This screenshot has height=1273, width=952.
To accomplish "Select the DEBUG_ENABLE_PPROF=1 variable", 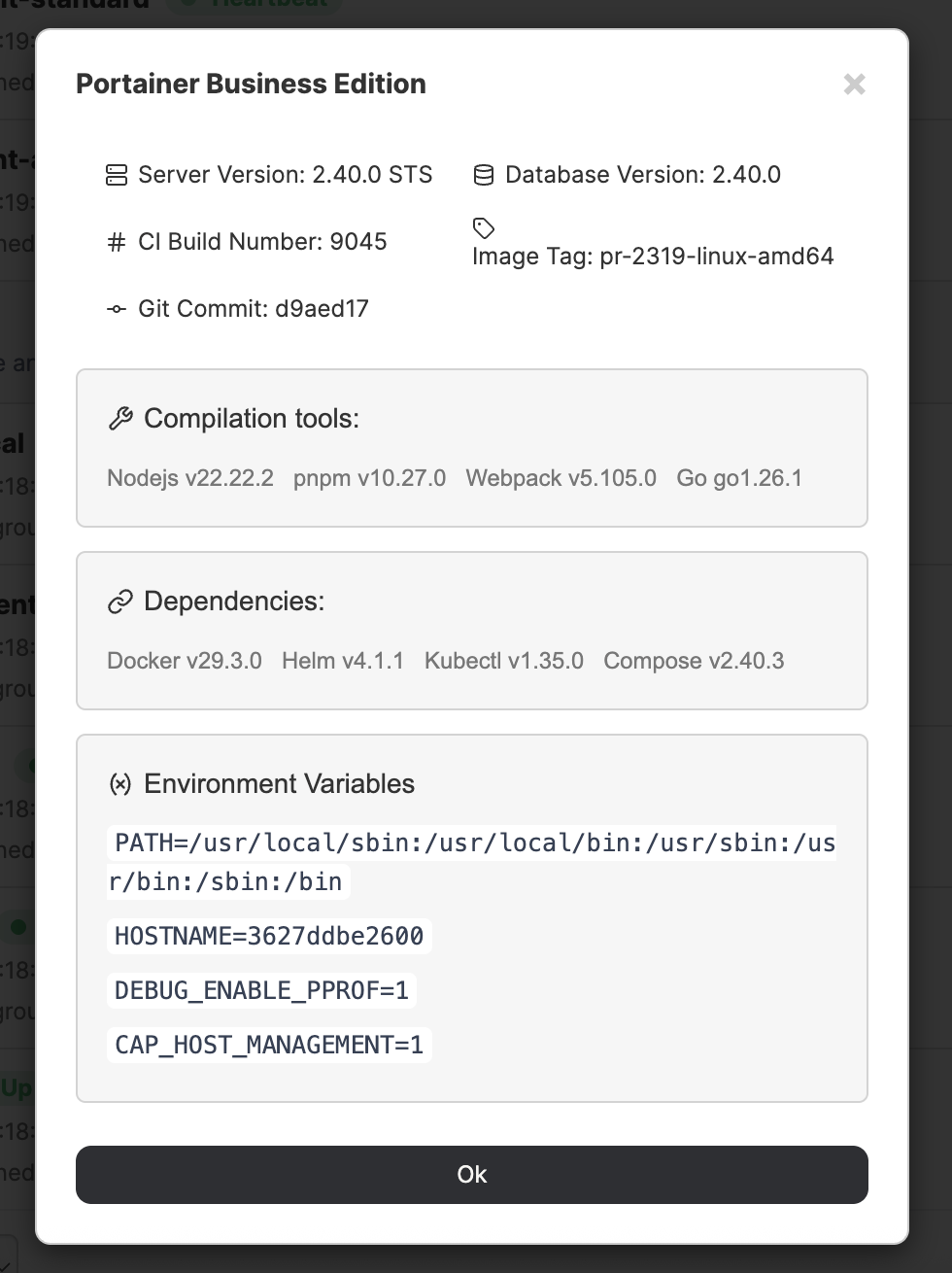I will tap(261, 990).
